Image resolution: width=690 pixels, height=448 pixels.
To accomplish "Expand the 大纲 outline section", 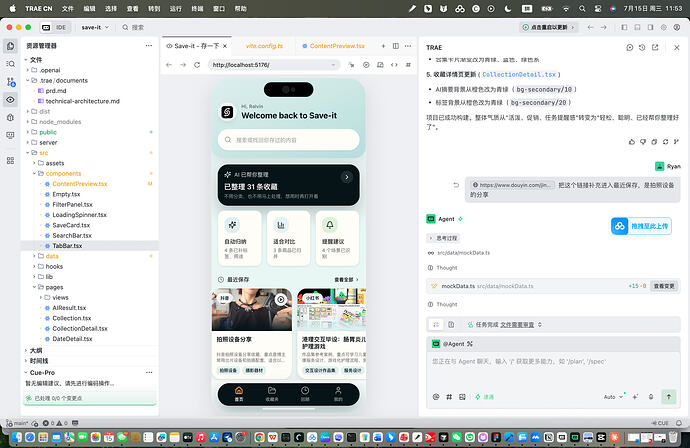I will 36,350.
